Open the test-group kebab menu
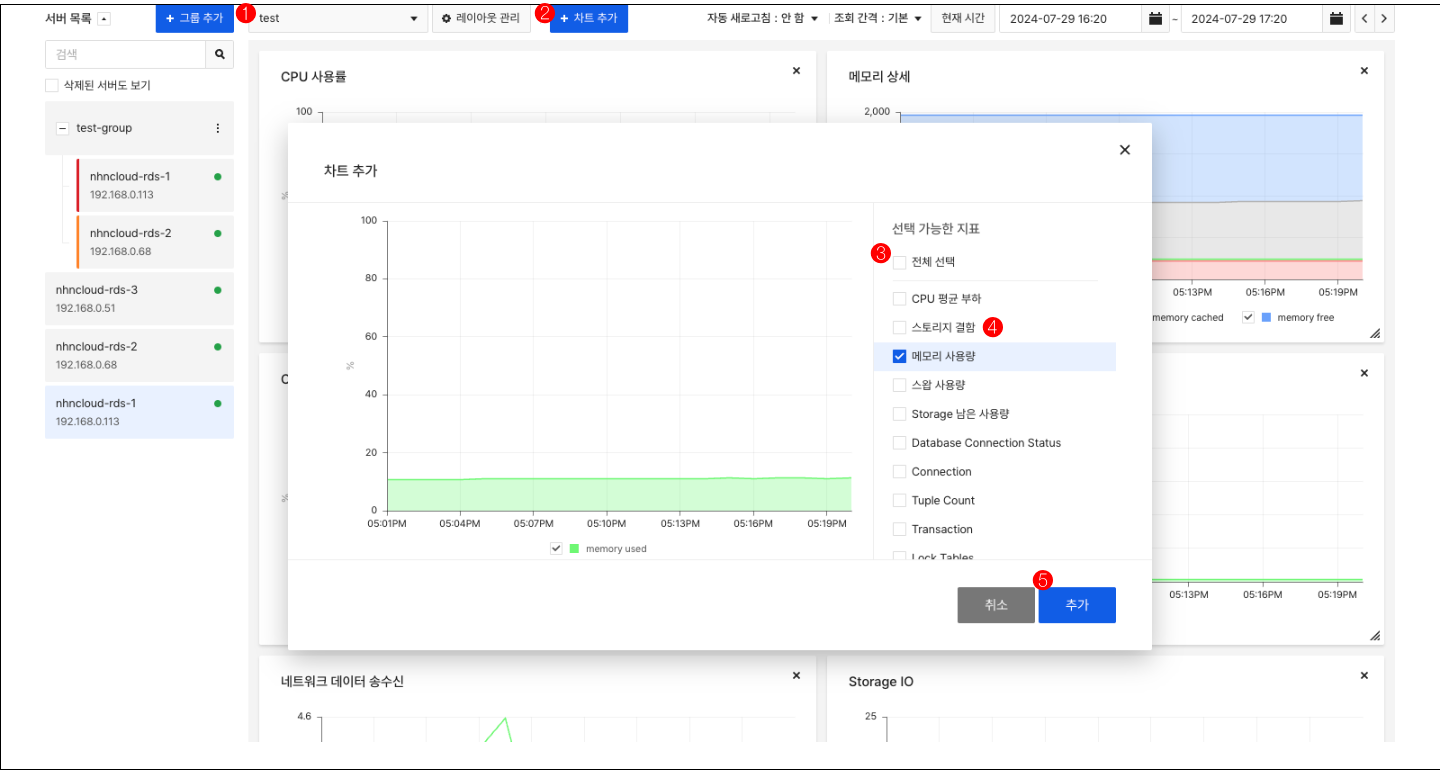The width and height of the screenshot is (1440, 770). pyautogui.click(x=218, y=128)
